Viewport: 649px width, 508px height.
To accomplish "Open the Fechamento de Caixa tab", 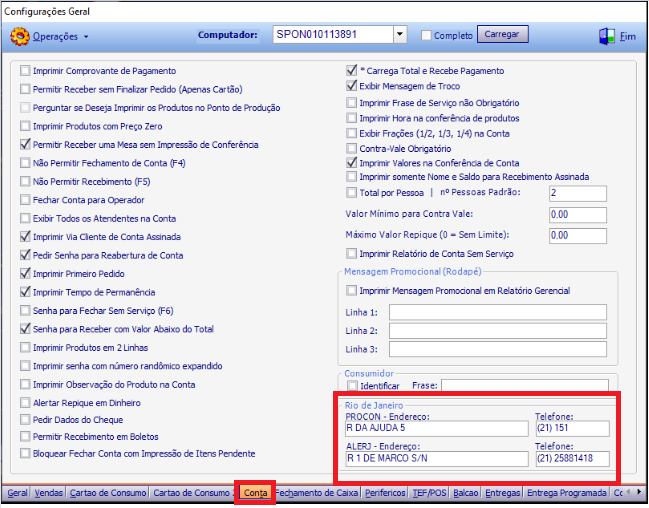I will (x=317, y=493).
